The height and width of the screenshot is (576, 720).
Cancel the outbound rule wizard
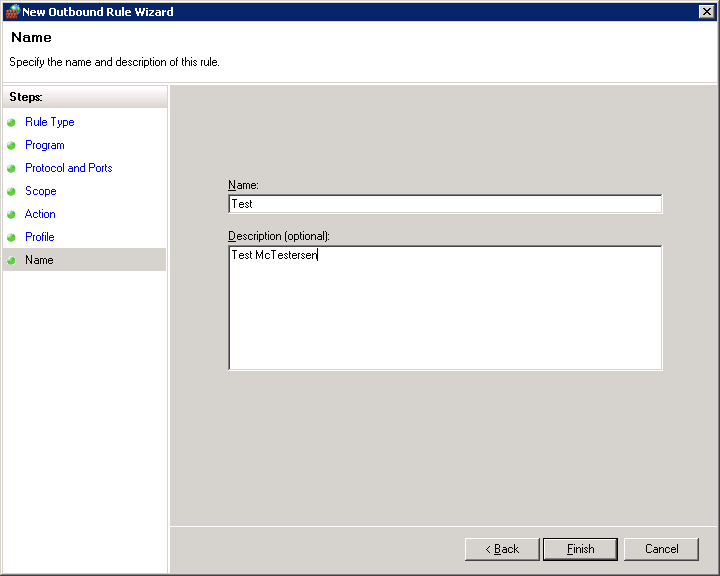661,549
